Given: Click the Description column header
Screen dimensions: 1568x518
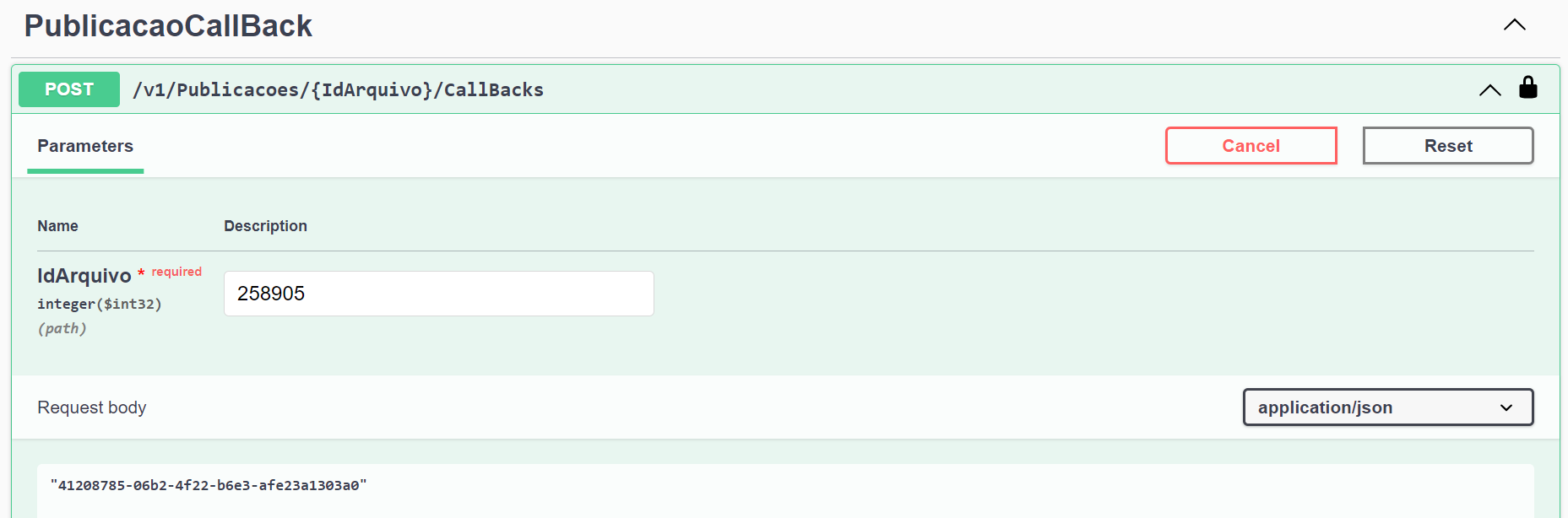Looking at the screenshot, I should [x=265, y=226].
